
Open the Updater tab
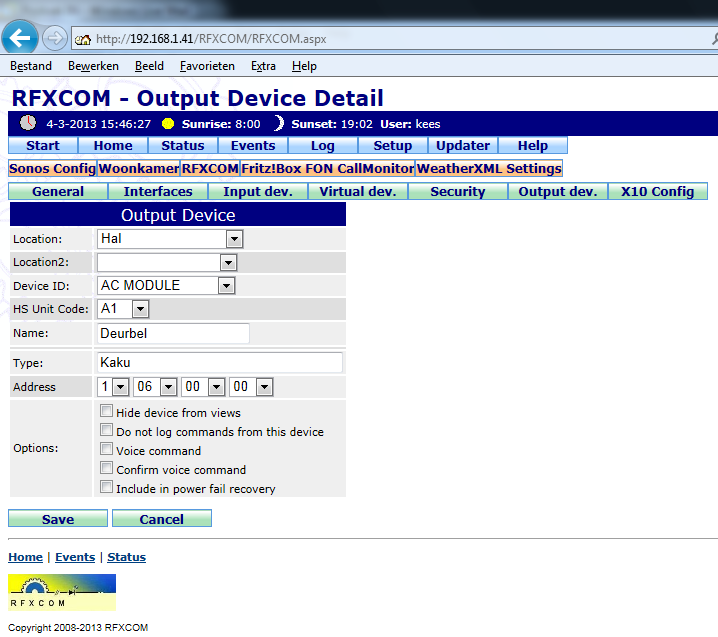click(x=463, y=146)
